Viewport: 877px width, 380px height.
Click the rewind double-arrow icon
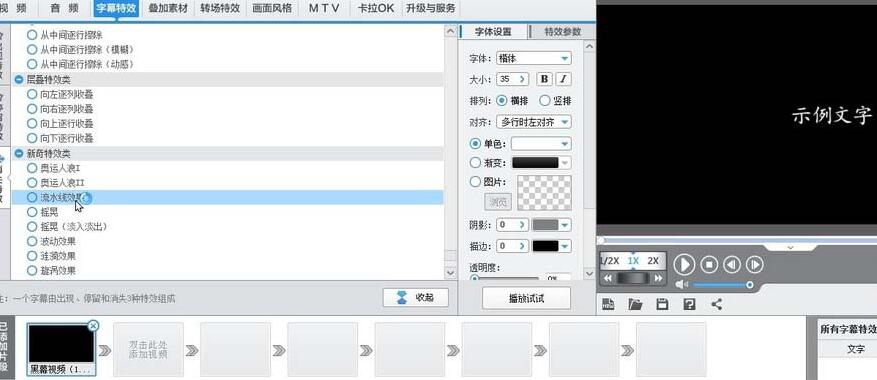click(607, 278)
